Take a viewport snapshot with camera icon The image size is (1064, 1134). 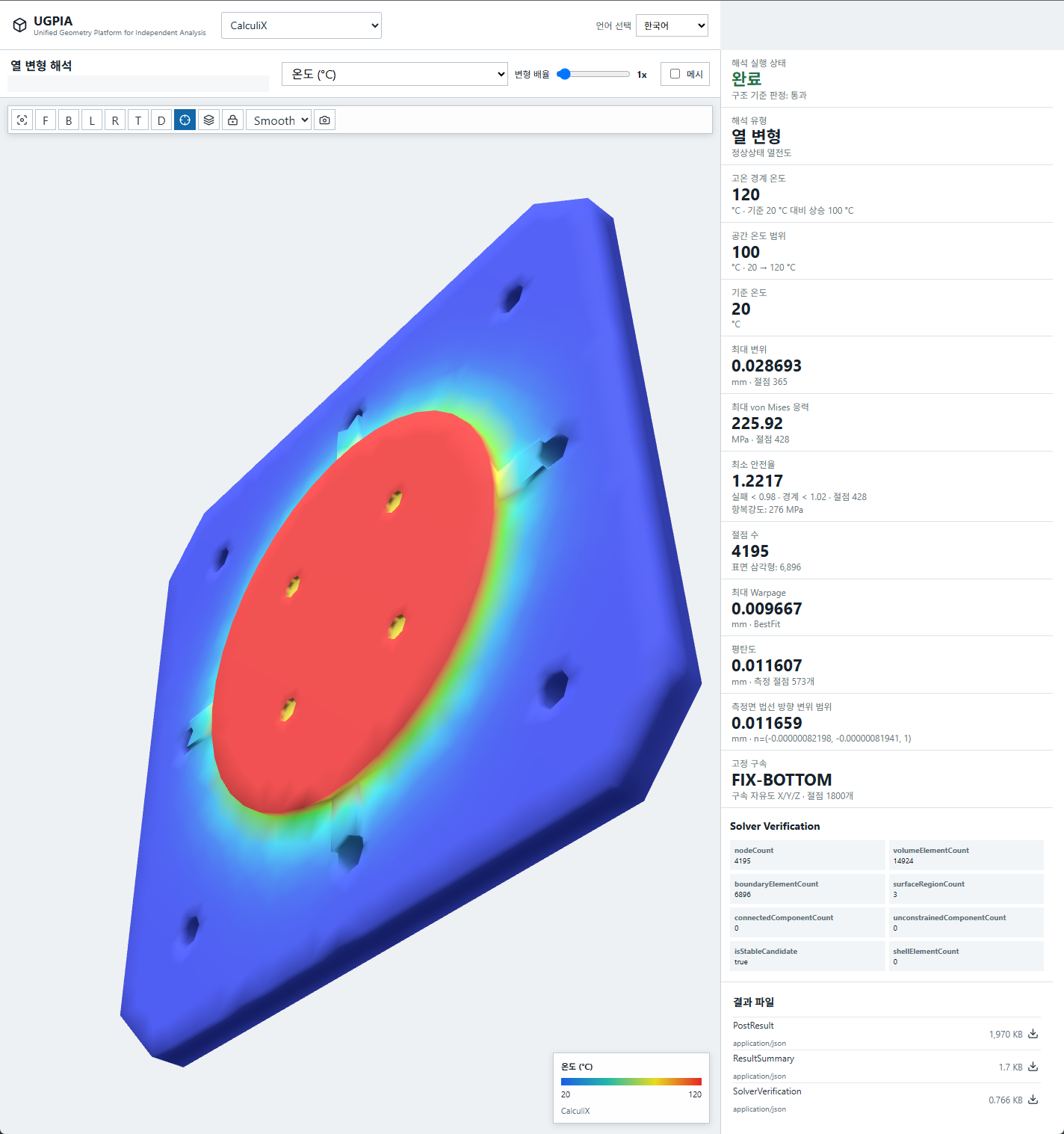(324, 120)
